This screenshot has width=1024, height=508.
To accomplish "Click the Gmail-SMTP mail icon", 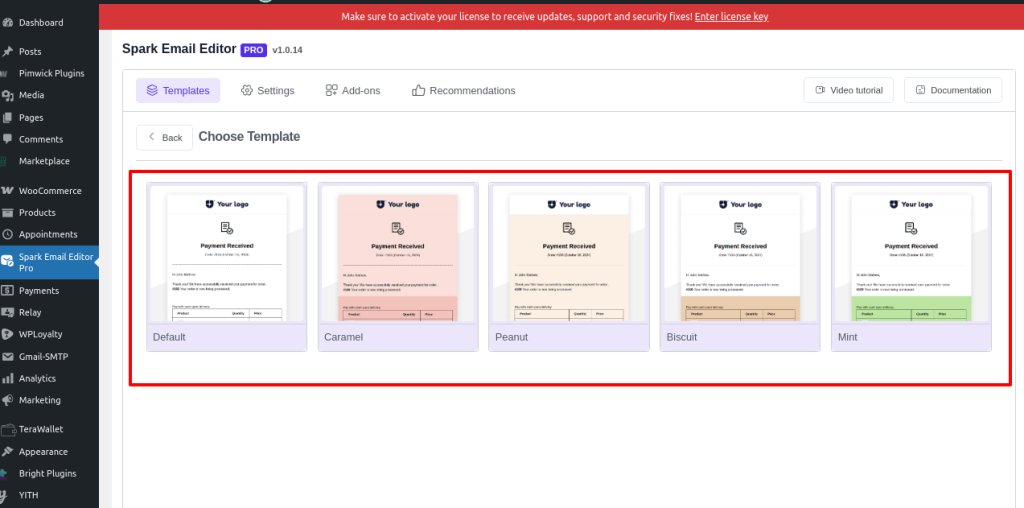I will pos(7,357).
